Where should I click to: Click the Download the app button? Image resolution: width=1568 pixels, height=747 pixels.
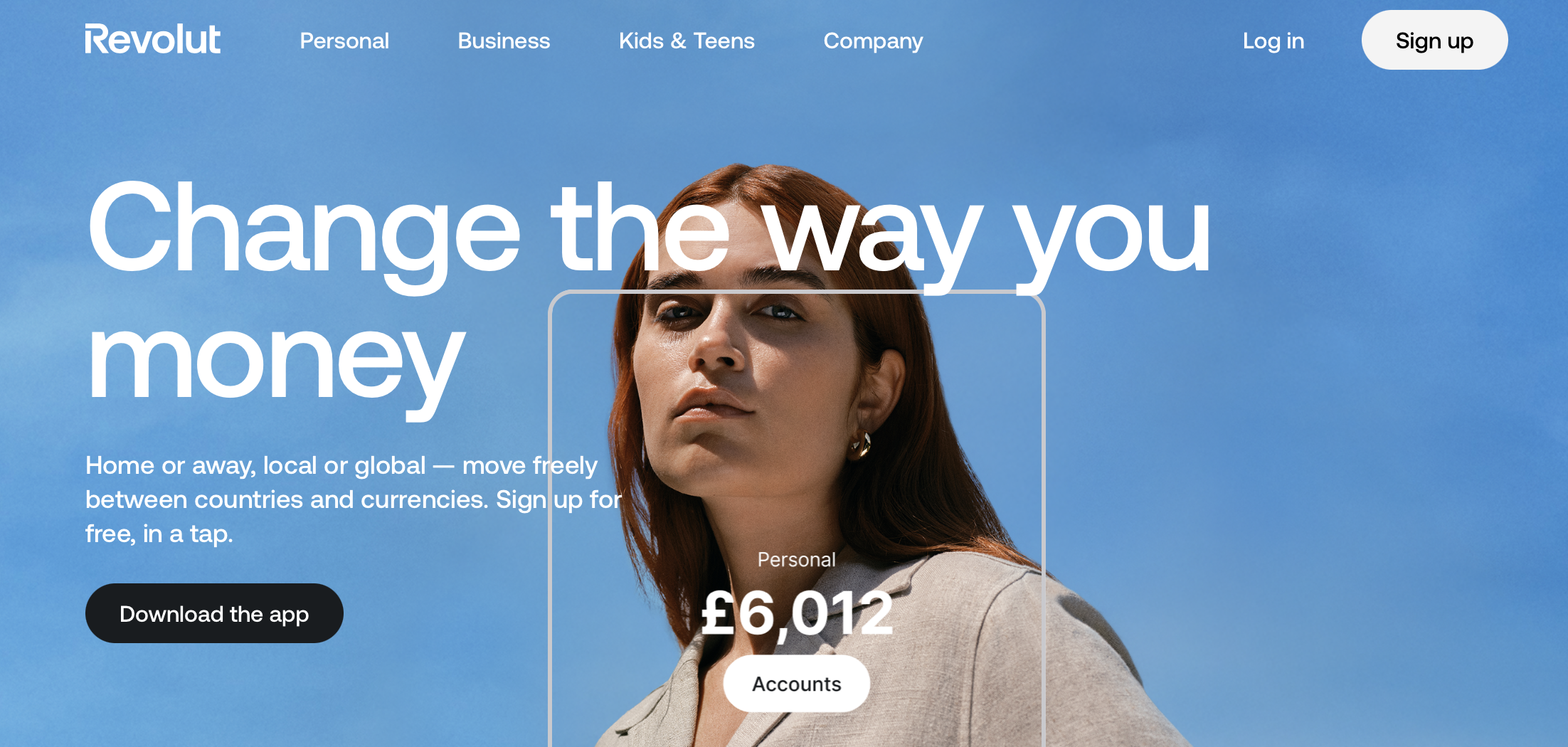pyautogui.click(x=214, y=613)
